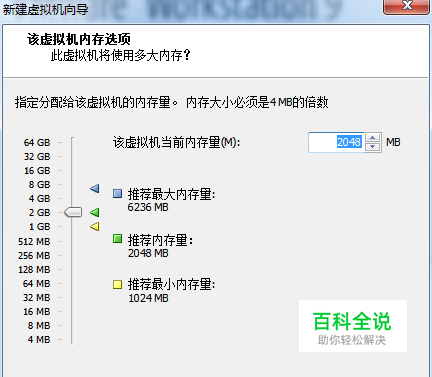
Task: Click the MB unit label beside the spinner
Action: point(393,142)
